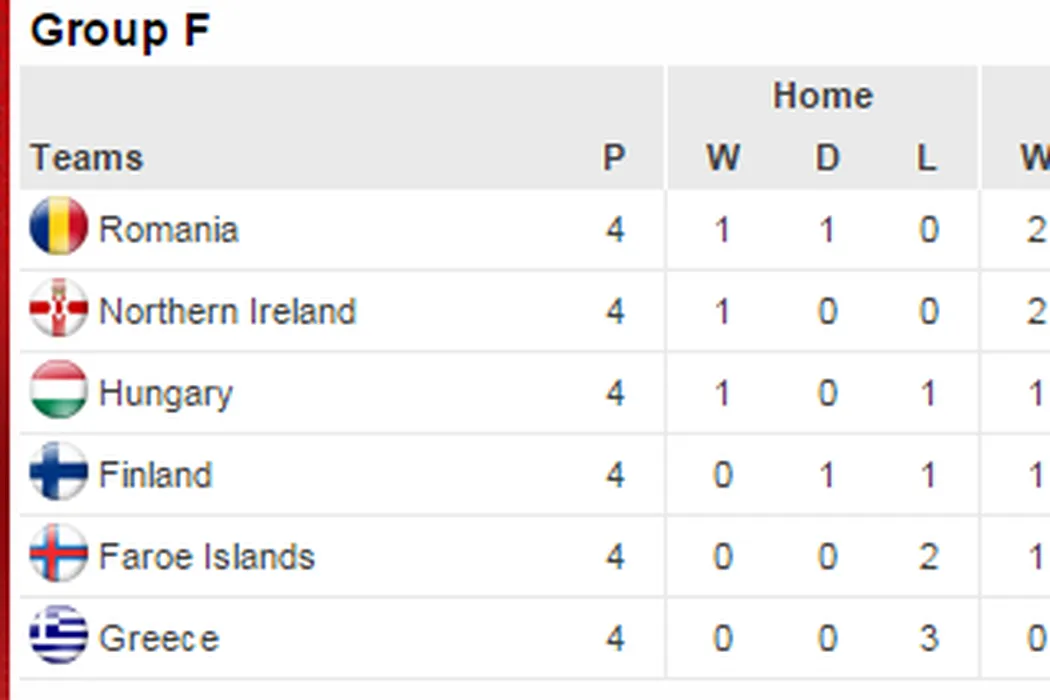Click the Home L column header
This screenshot has width=1050, height=700.
[x=928, y=158]
